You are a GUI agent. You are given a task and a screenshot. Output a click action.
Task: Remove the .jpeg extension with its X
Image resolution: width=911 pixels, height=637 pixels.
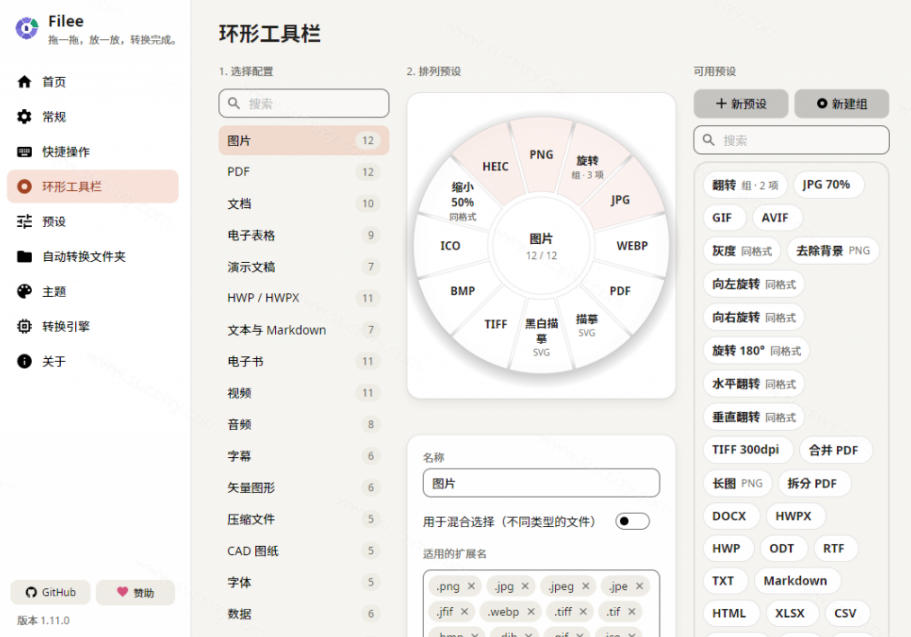coord(586,586)
